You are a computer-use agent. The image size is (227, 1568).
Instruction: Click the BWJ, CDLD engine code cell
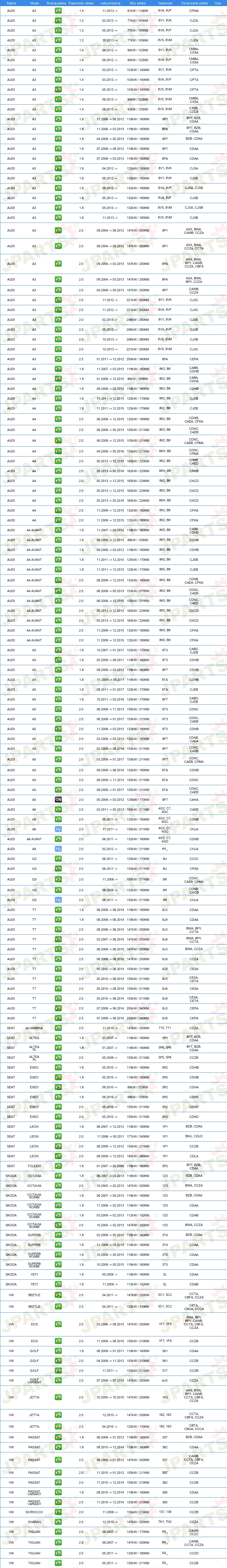point(194,1136)
